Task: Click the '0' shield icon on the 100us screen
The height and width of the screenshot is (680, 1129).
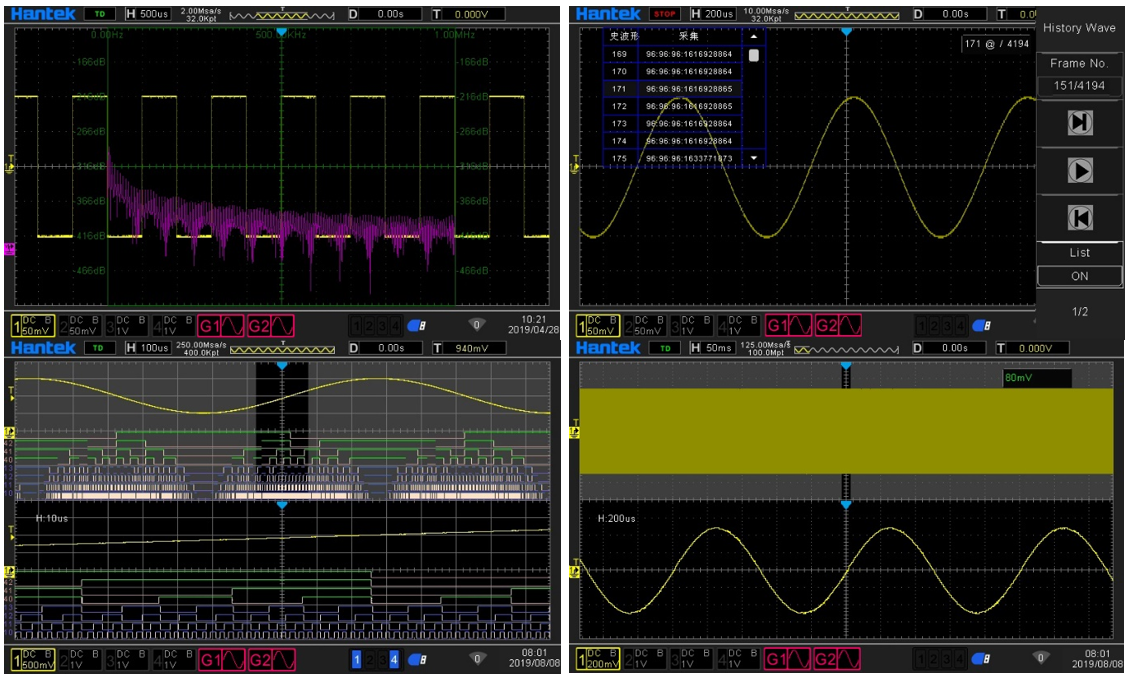Action: tap(477, 659)
